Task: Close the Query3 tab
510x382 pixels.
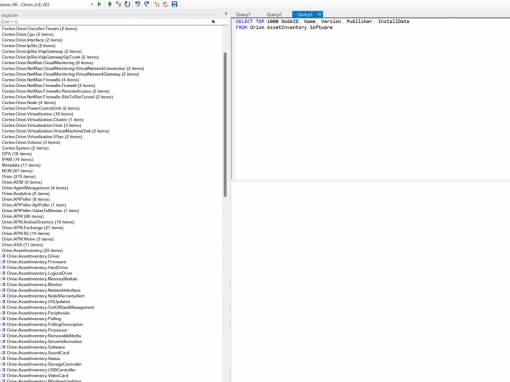Action: tap(319, 14)
